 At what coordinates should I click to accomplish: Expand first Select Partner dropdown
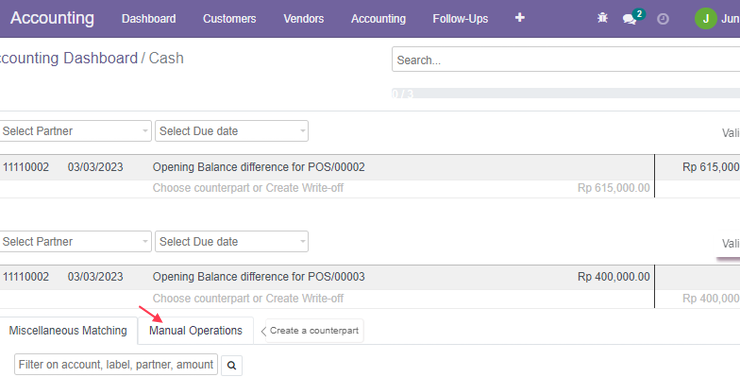[76, 131]
